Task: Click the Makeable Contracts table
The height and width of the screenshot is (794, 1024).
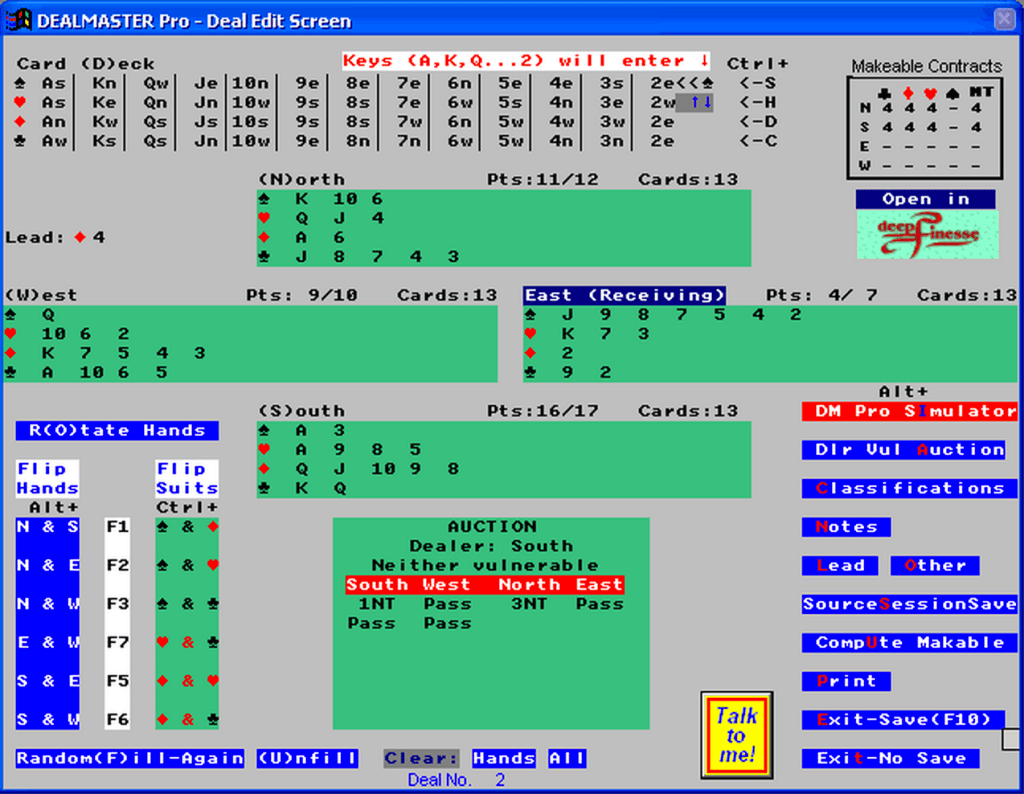Action: click(x=925, y=128)
